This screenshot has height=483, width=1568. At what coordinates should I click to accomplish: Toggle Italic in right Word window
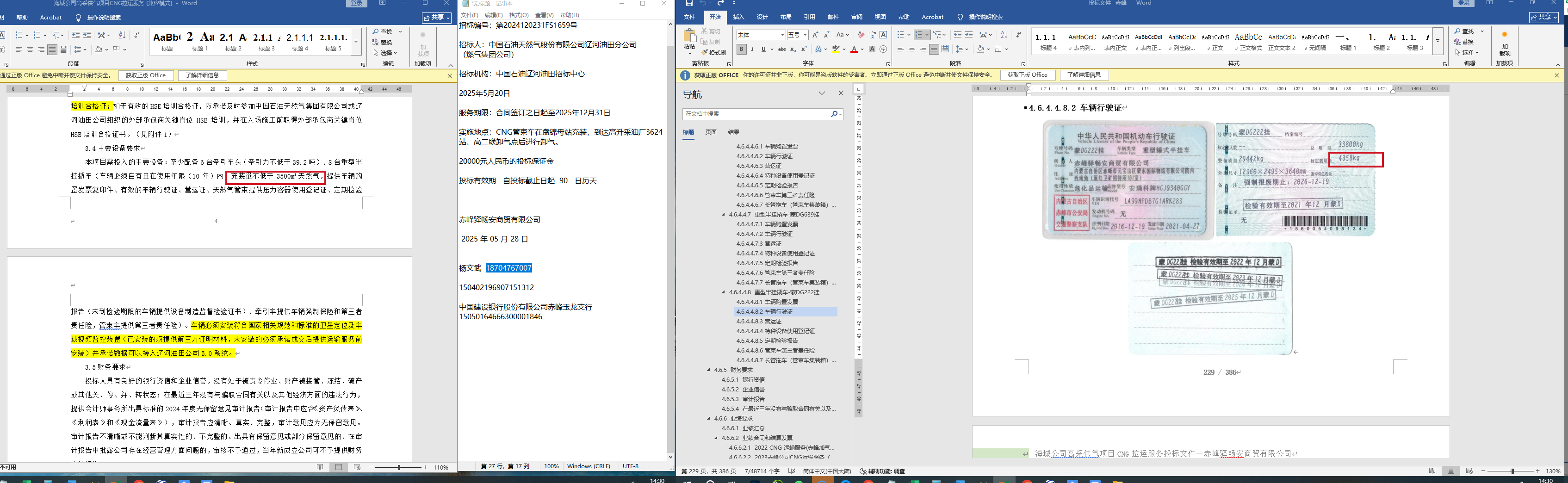pos(752,50)
